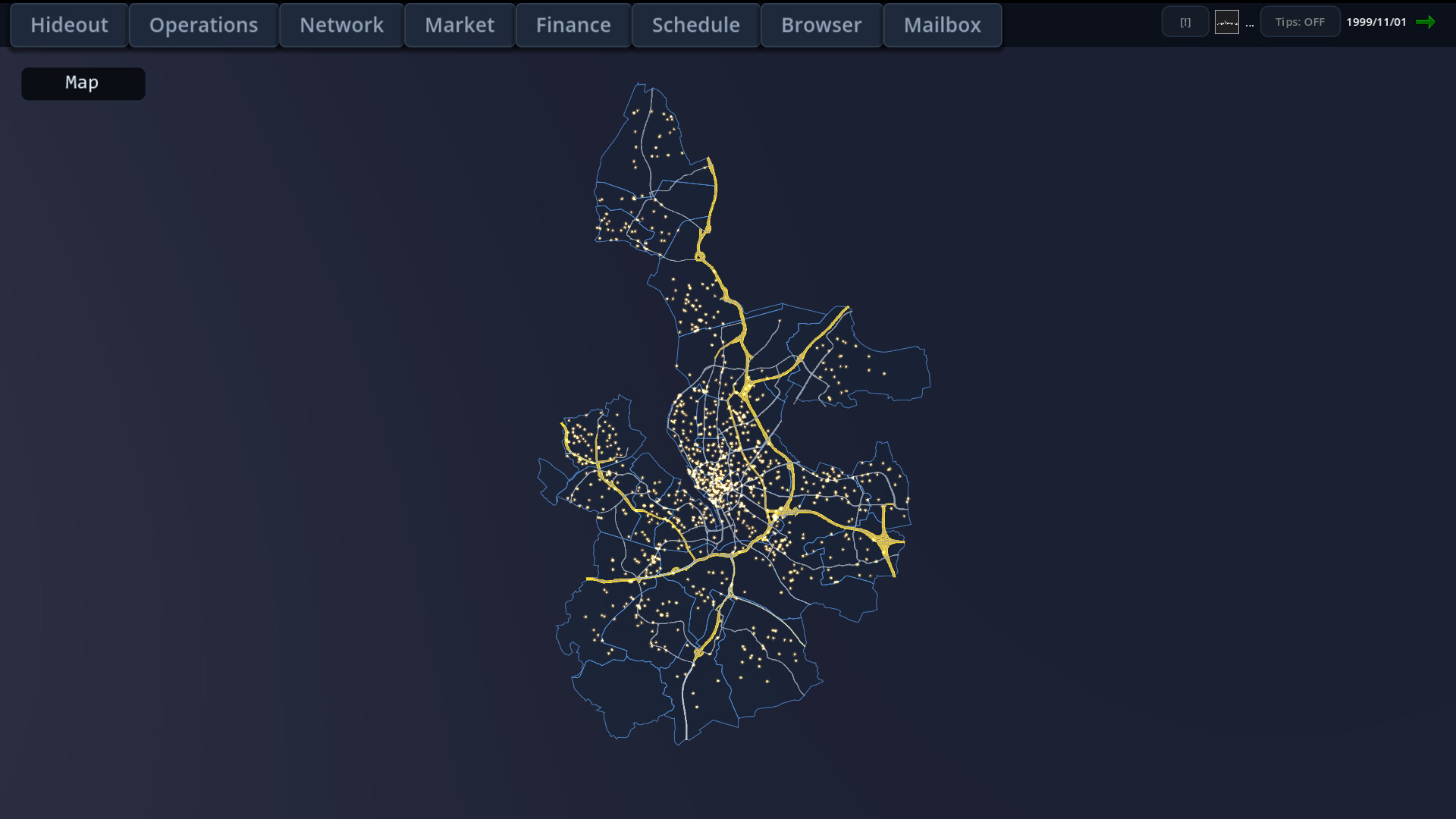Open the Browser tab

[x=821, y=25]
